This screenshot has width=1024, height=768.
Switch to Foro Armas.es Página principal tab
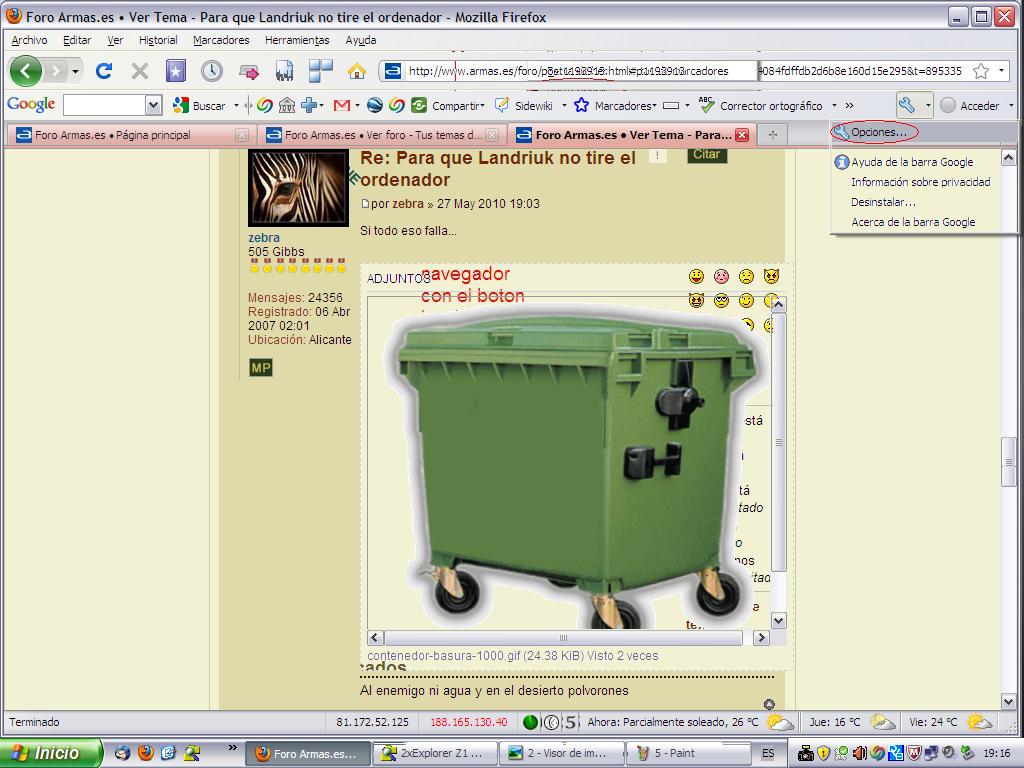coord(129,135)
